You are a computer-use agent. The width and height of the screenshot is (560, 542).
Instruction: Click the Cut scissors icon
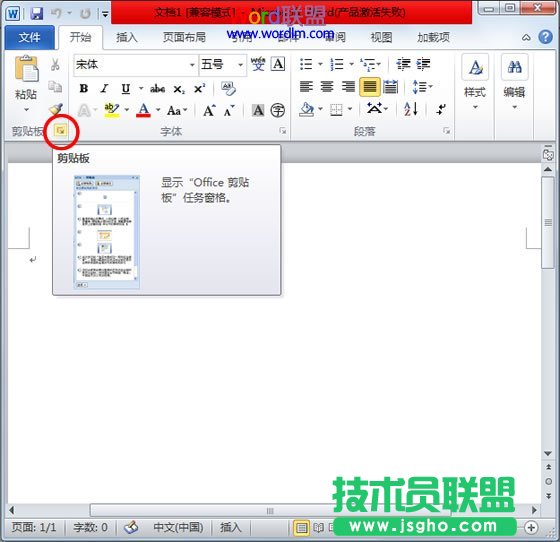55,65
